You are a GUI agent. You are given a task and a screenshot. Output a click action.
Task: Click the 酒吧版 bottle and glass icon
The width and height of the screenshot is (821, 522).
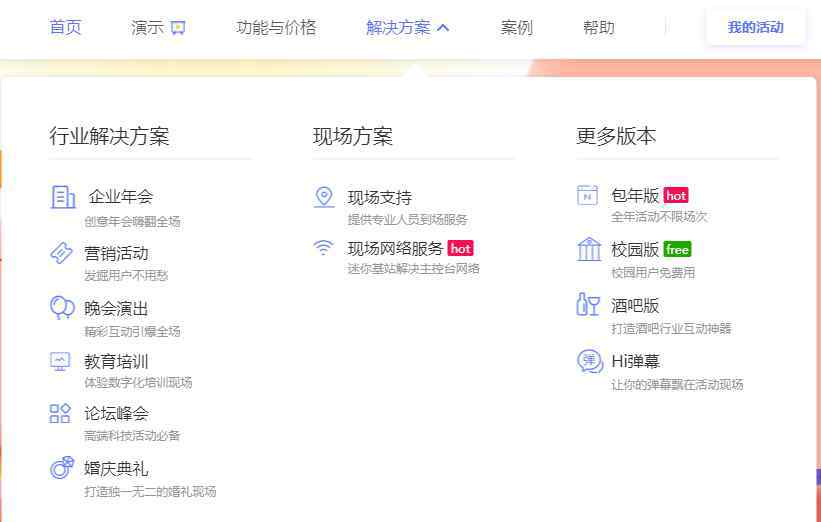(588, 305)
